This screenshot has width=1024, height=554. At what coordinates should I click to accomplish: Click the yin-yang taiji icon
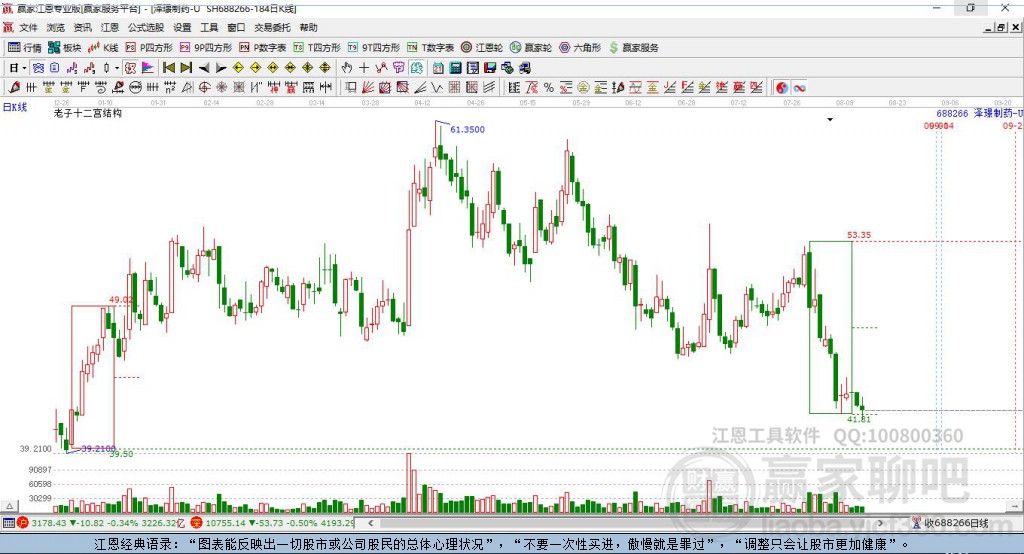pyautogui.click(x=782, y=88)
